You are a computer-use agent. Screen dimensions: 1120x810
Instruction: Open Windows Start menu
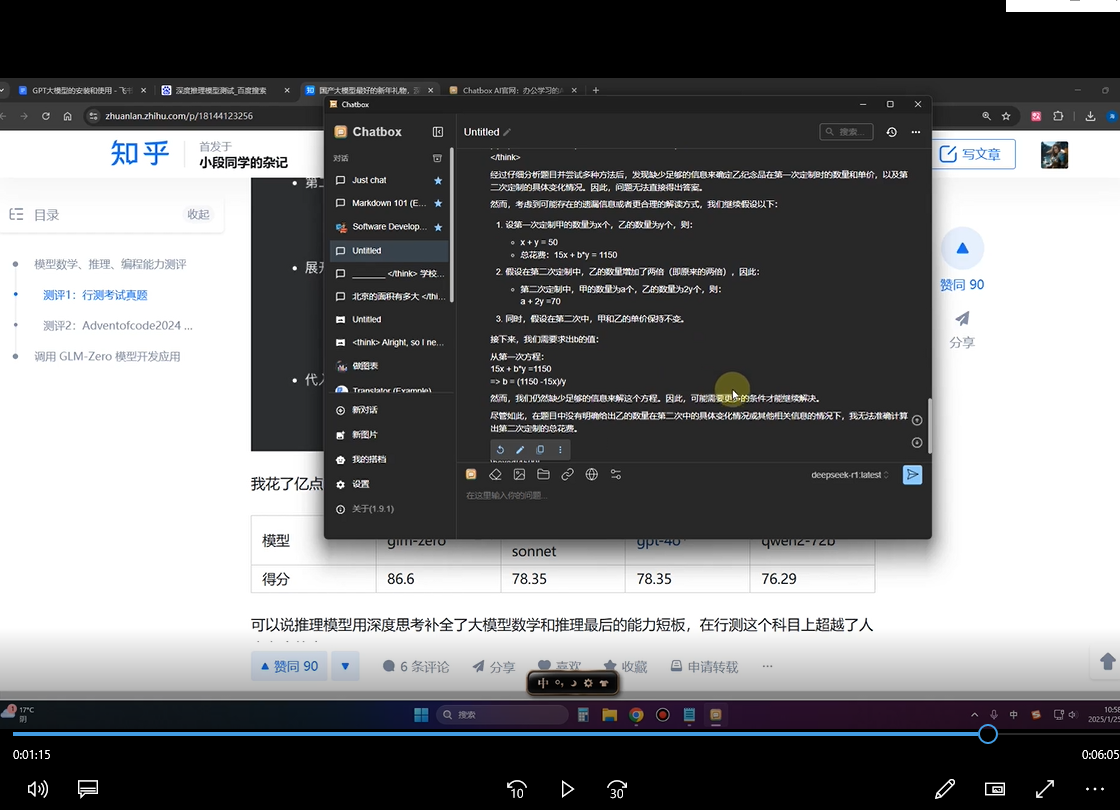421,715
